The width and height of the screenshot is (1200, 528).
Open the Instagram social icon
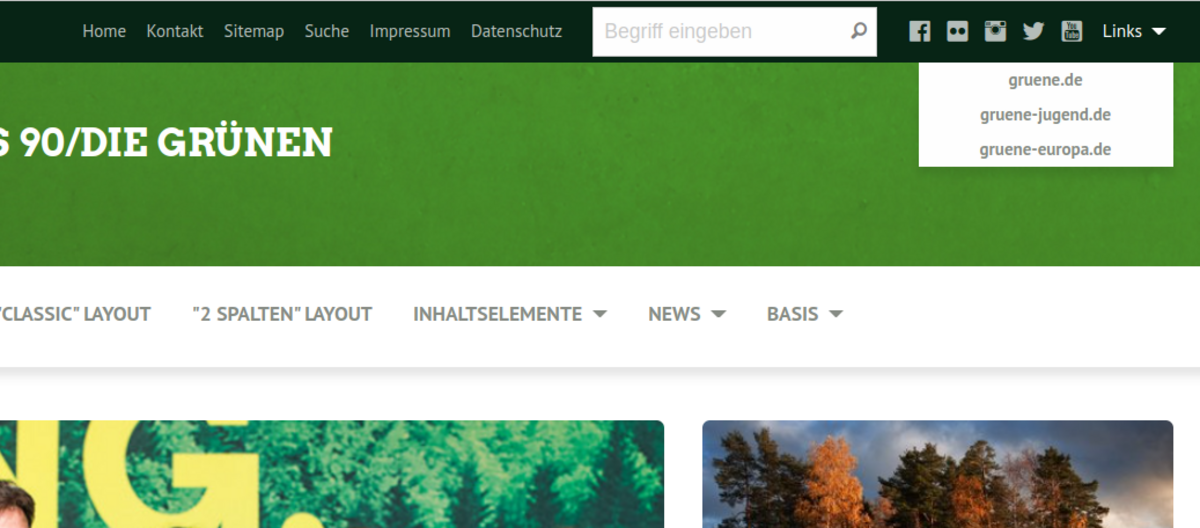995,31
